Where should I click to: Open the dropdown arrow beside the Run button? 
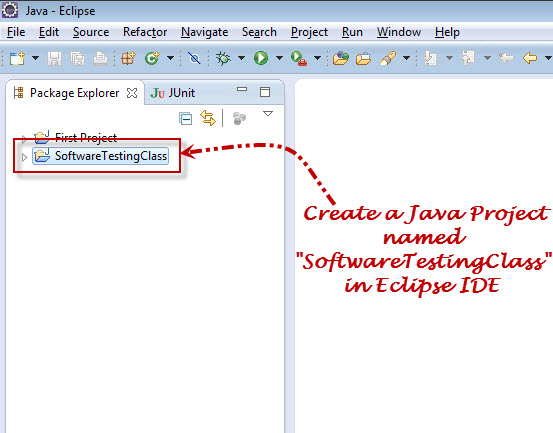pos(279,58)
